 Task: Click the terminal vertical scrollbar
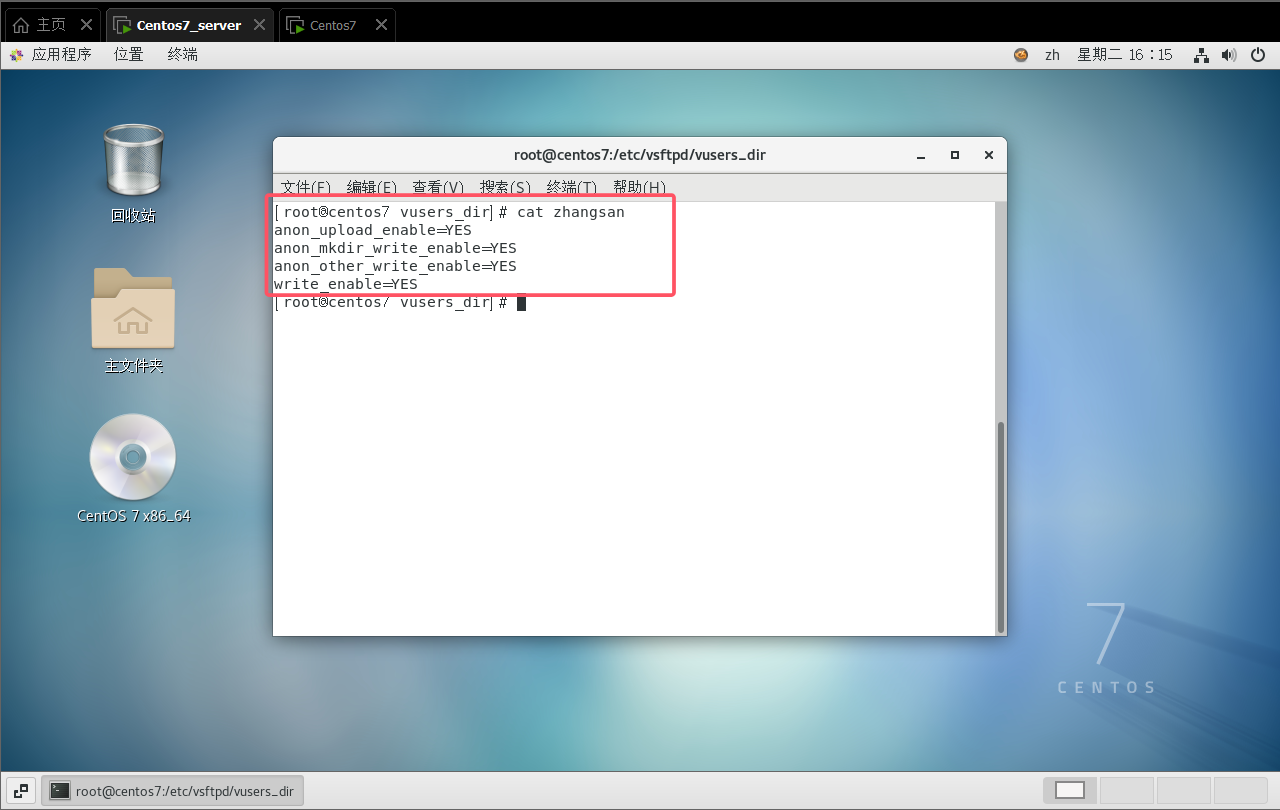point(1001,525)
